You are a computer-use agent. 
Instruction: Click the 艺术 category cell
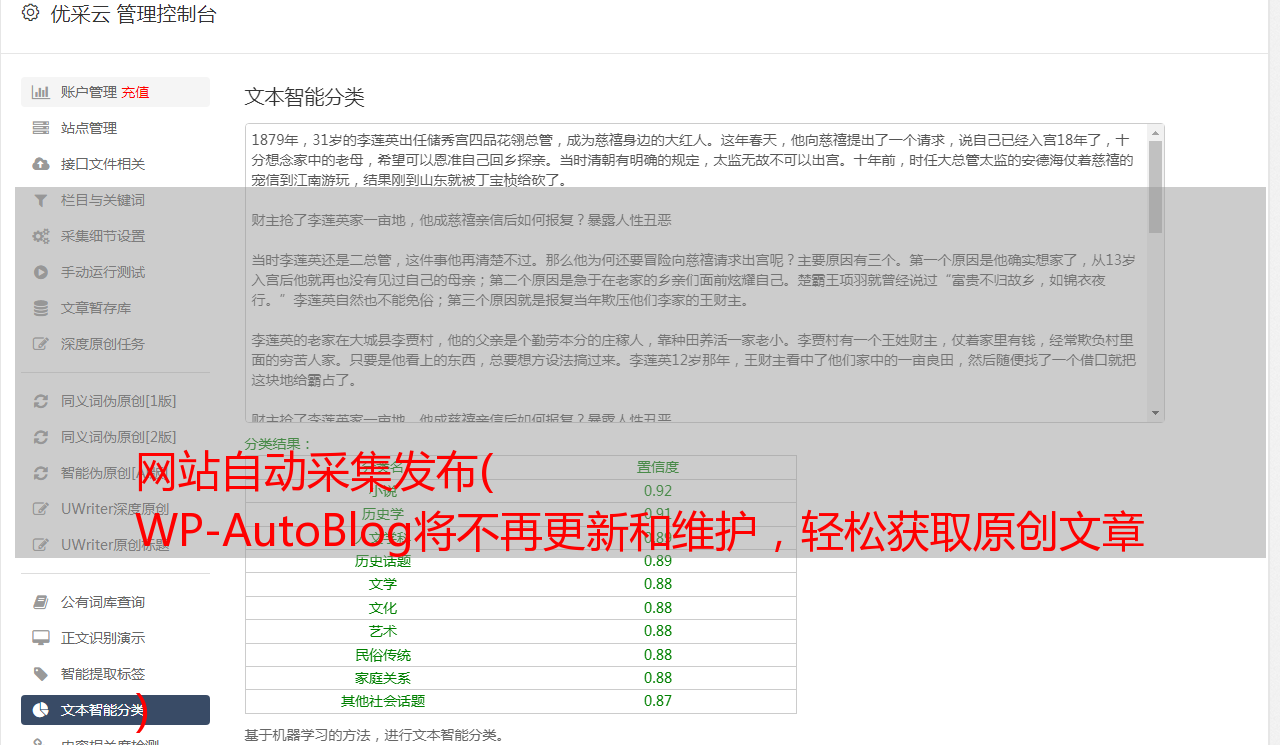(x=383, y=631)
